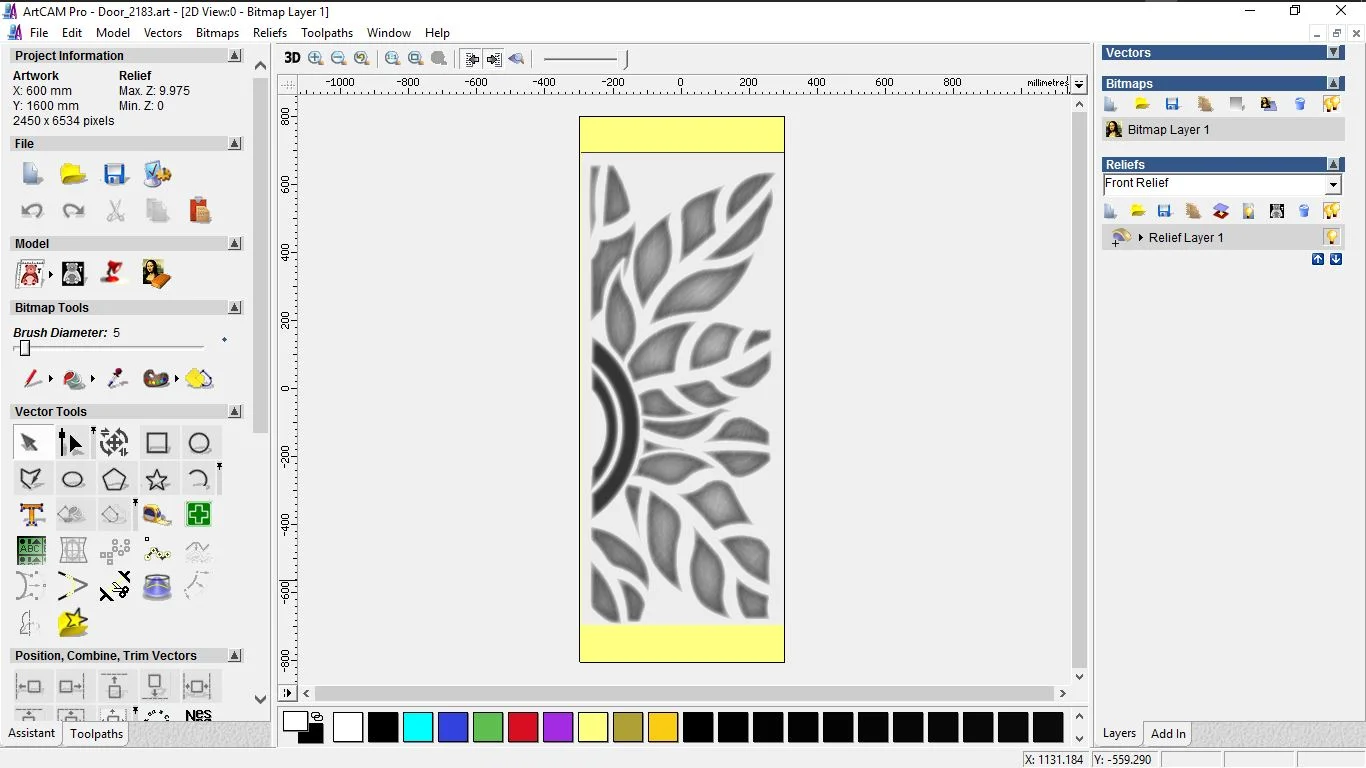Screen dimensions: 1366x768
Task: Delete bitmap layer with trash icon
Action: pos(1300,104)
